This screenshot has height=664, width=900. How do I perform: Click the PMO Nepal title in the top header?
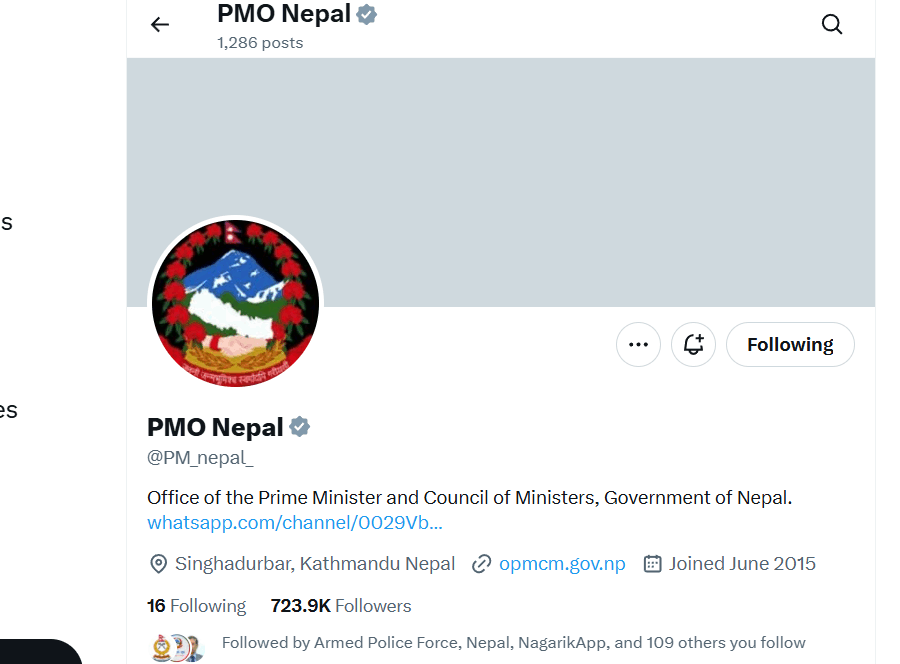(283, 15)
